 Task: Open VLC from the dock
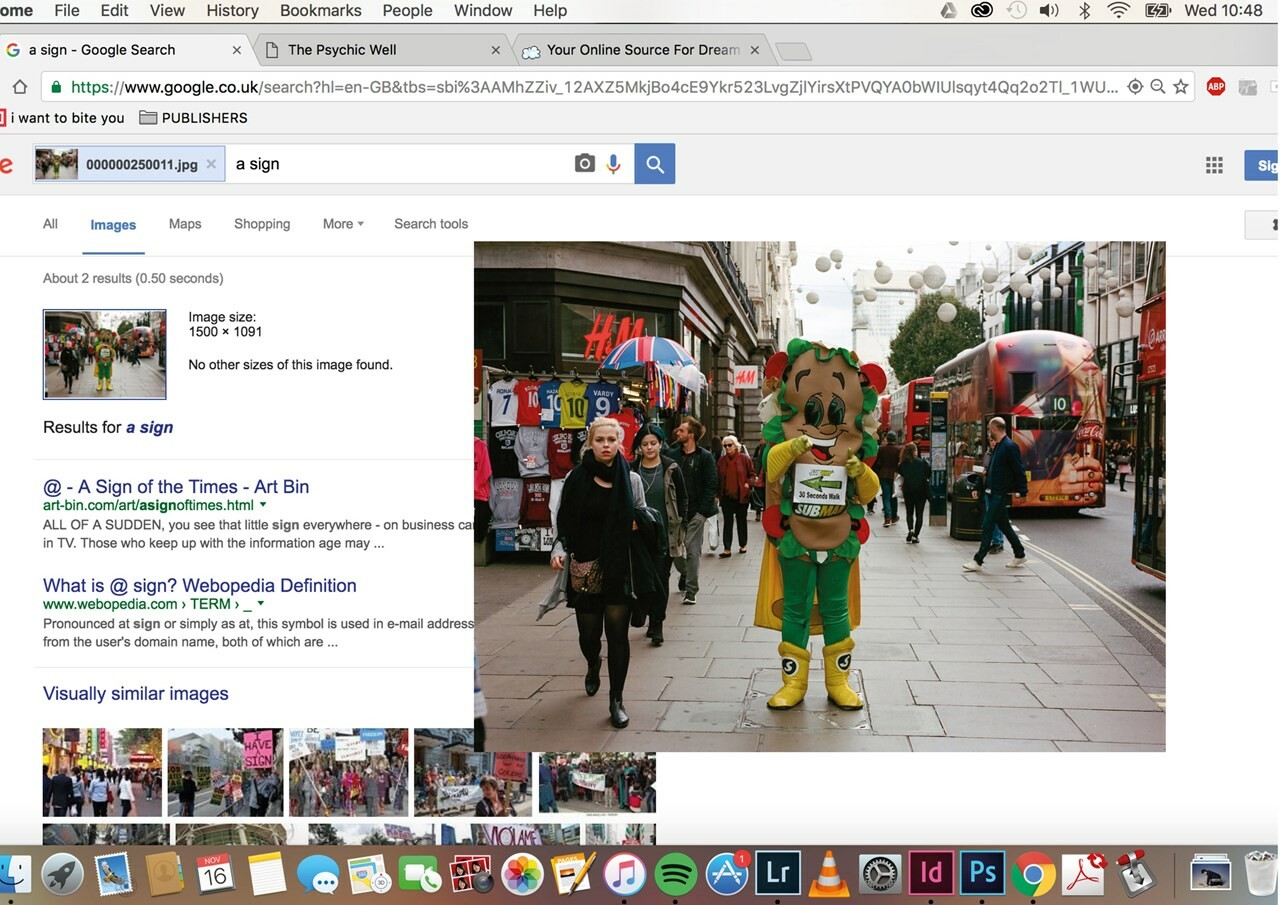pyautogui.click(x=829, y=875)
